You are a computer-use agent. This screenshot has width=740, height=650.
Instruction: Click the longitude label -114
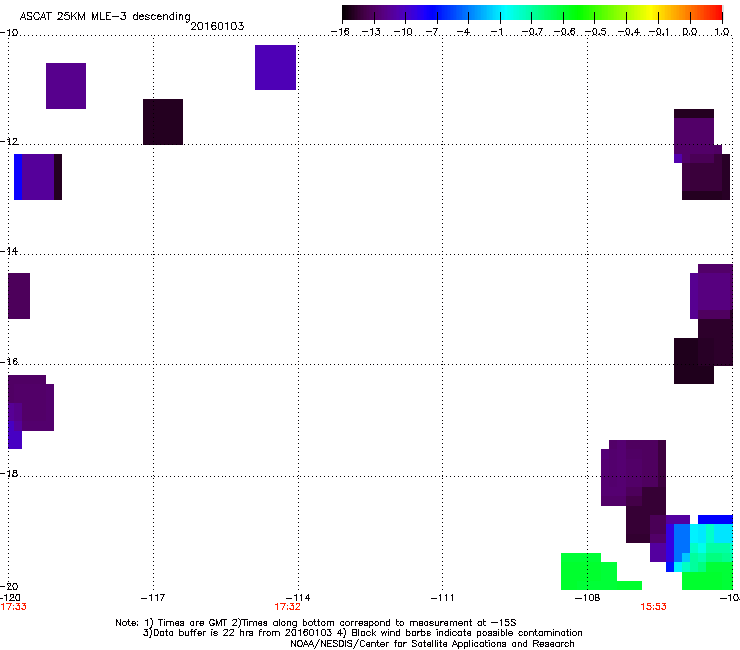click(x=298, y=598)
